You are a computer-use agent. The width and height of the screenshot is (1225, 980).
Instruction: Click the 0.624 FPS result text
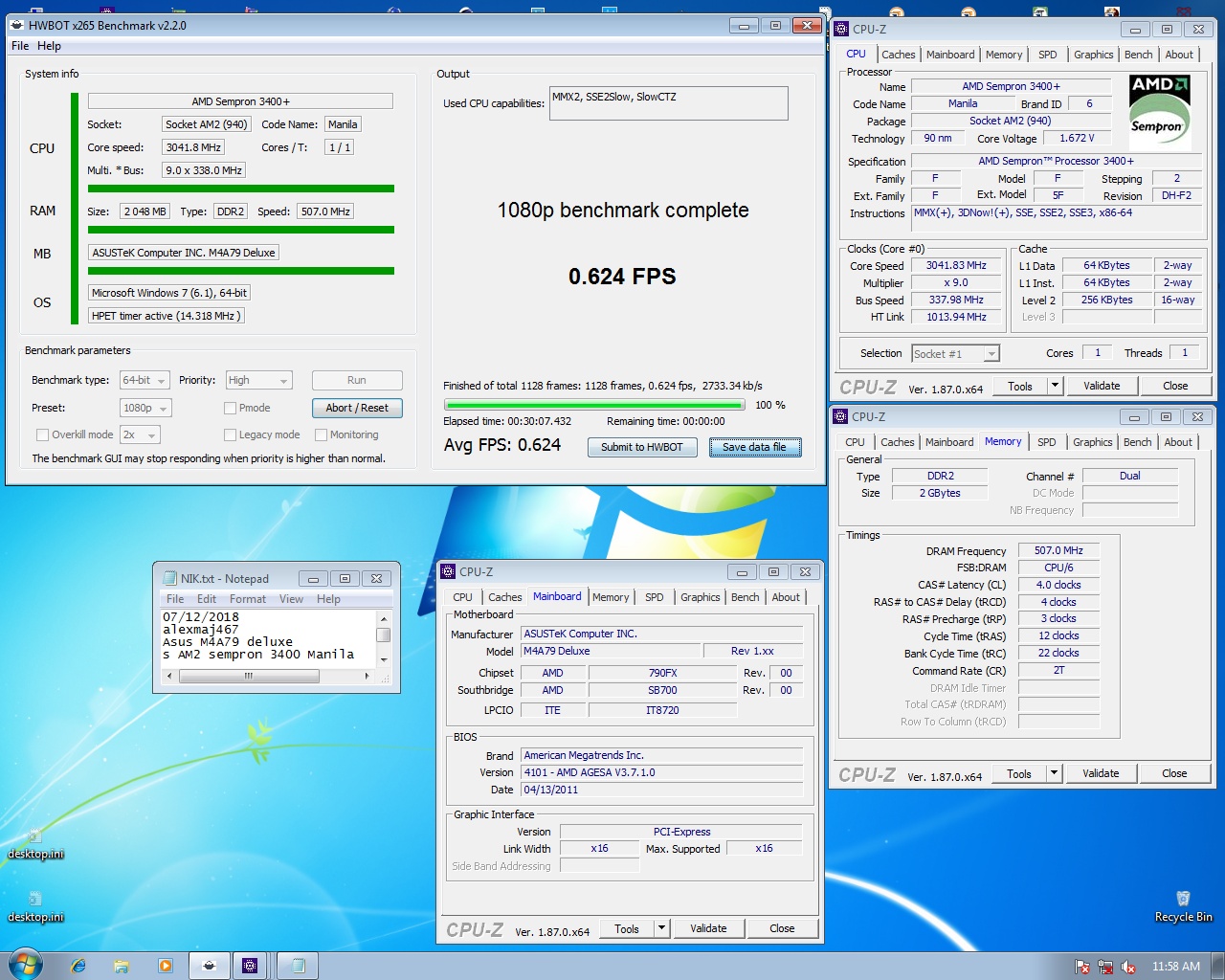point(622,277)
